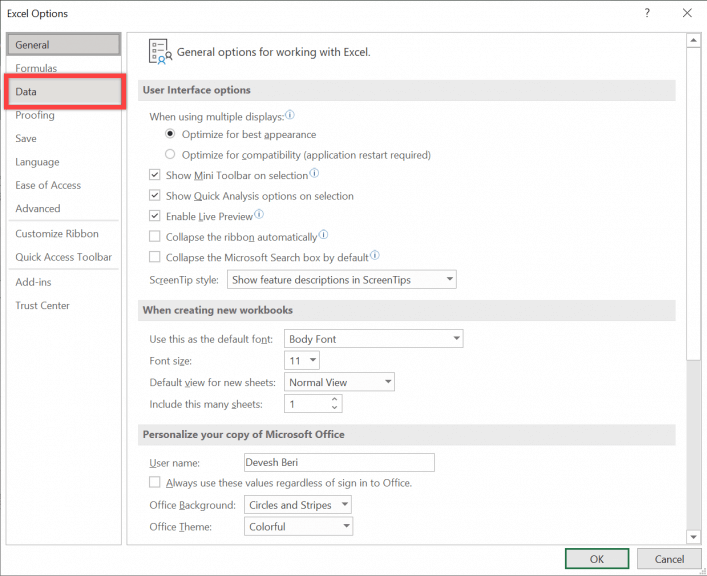Viewport: 707px width, 576px height.
Task: Click the help question mark icon
Action: coord(647,13)
